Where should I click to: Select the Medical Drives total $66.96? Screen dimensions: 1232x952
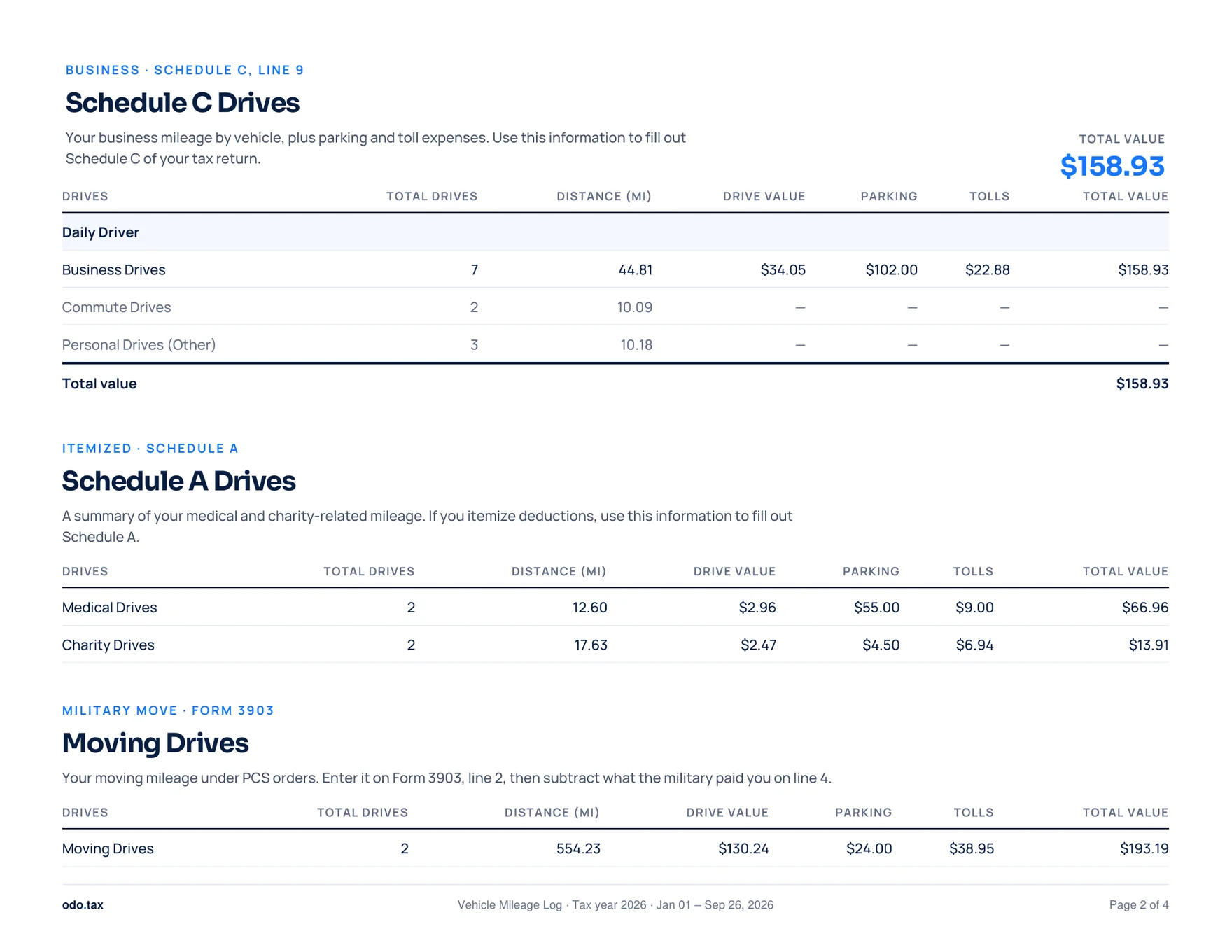click(x=1145, y=608)
